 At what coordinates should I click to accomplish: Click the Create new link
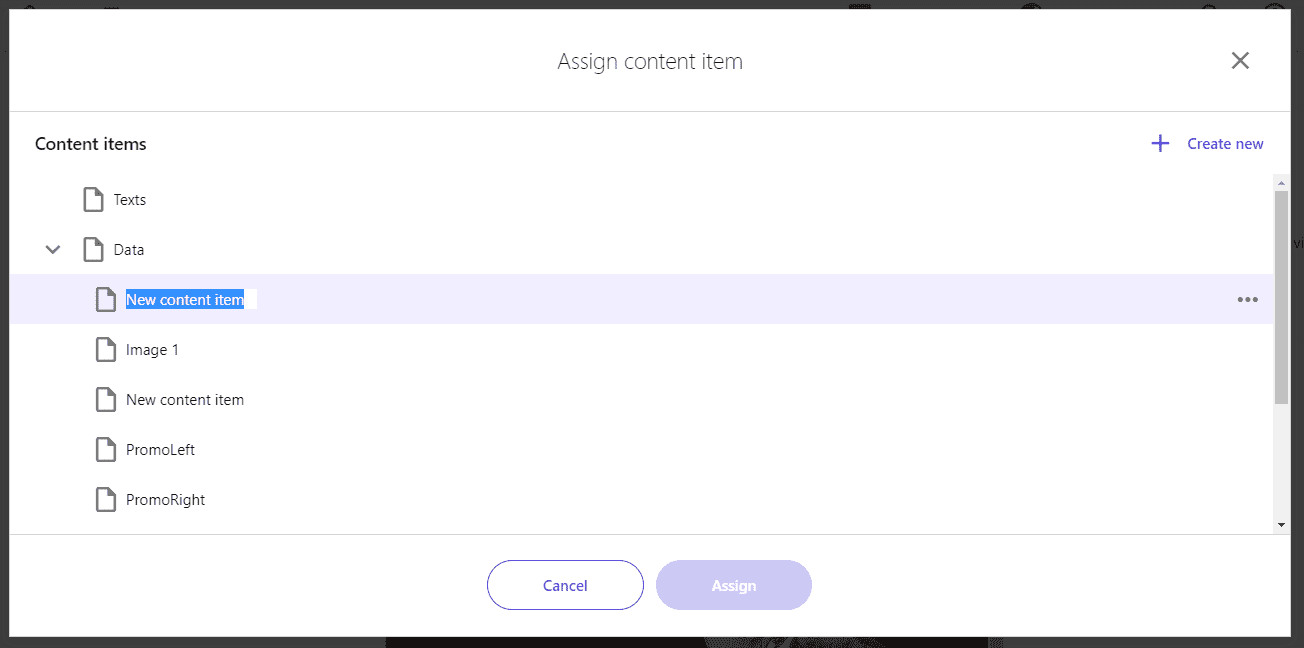point(1225,144)
